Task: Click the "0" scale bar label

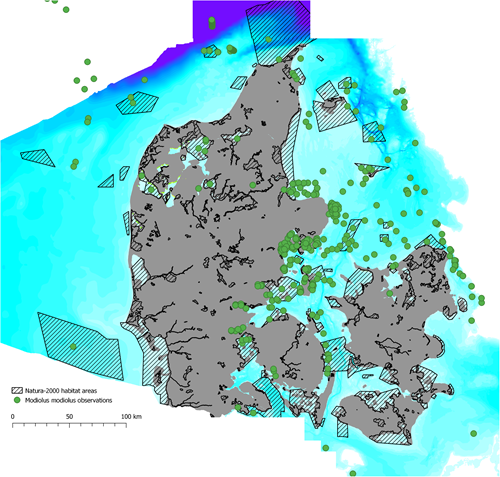Action: pyautogui.click(x=13, y=416)
